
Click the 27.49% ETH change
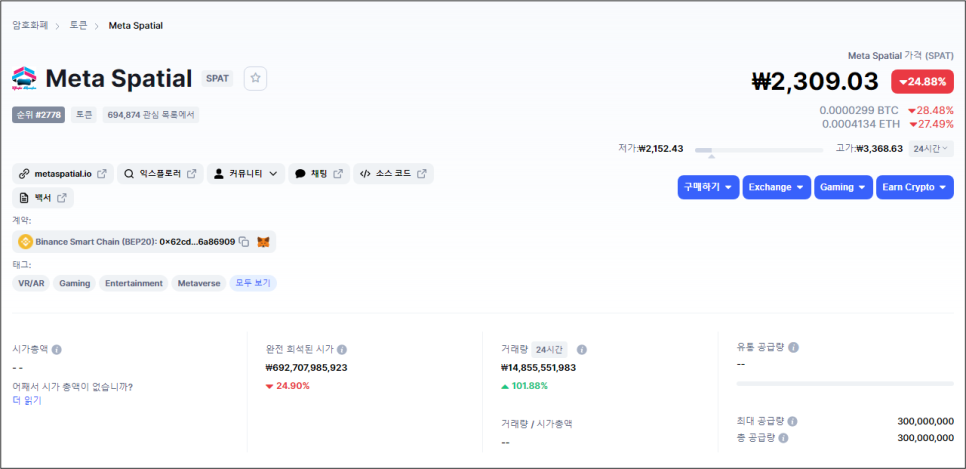[x=931, y=124]
